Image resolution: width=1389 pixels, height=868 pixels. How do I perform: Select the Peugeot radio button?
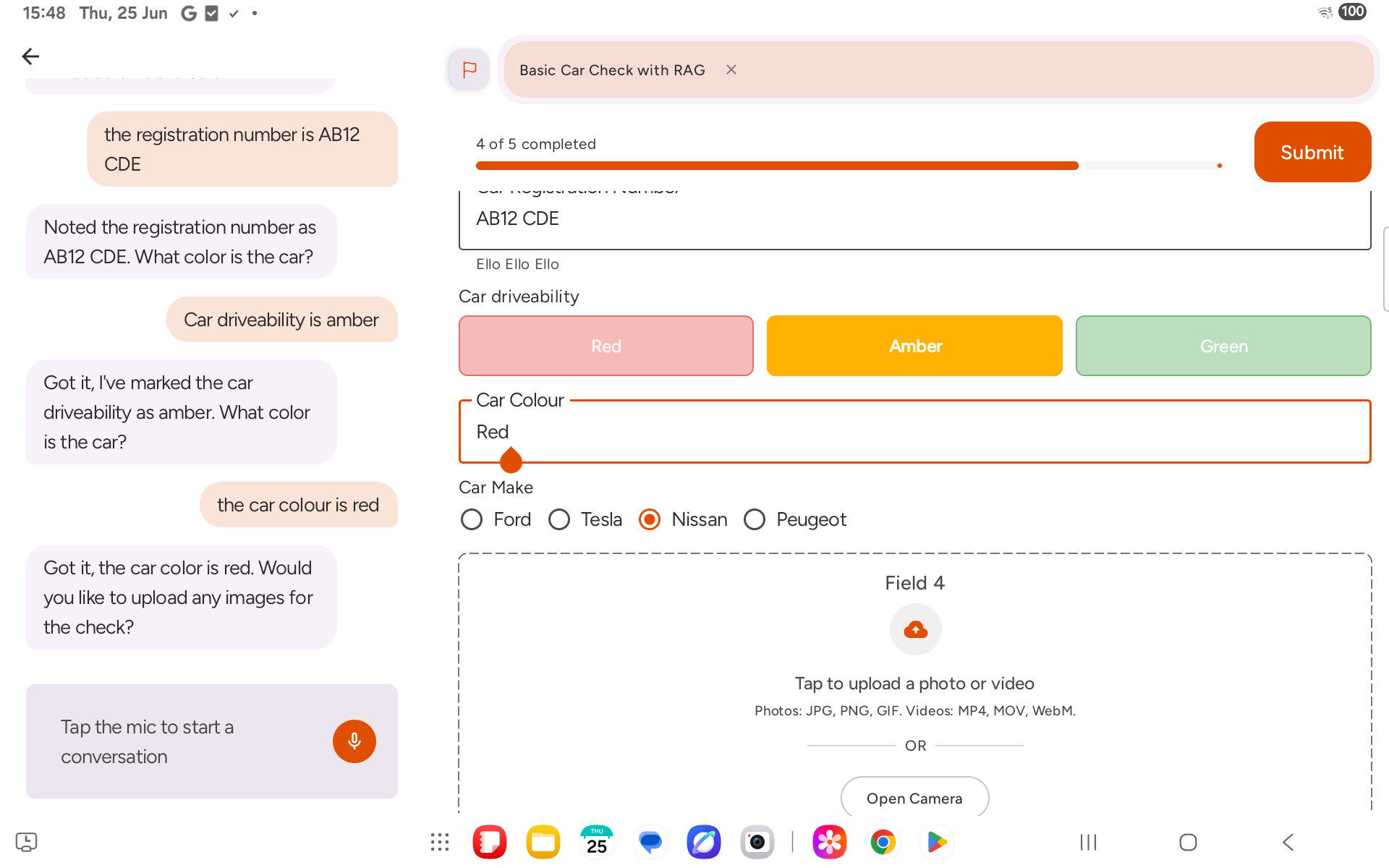pos(755,519)
